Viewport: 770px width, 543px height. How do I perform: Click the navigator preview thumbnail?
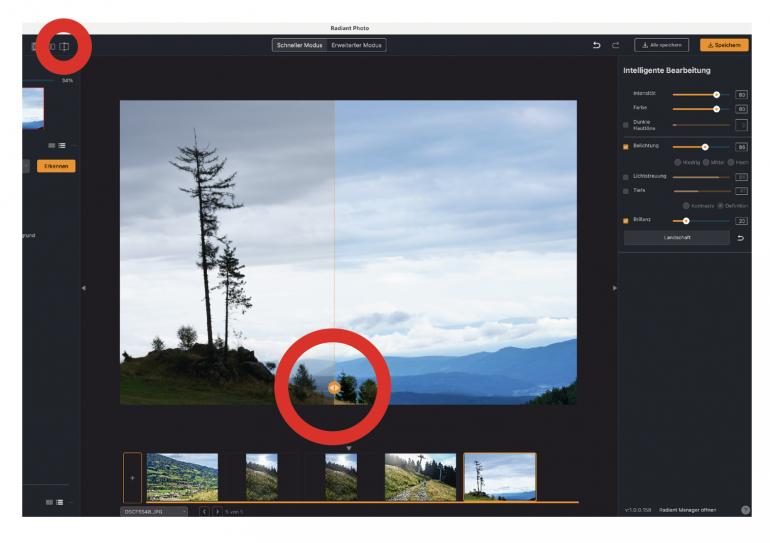point(33,109)
